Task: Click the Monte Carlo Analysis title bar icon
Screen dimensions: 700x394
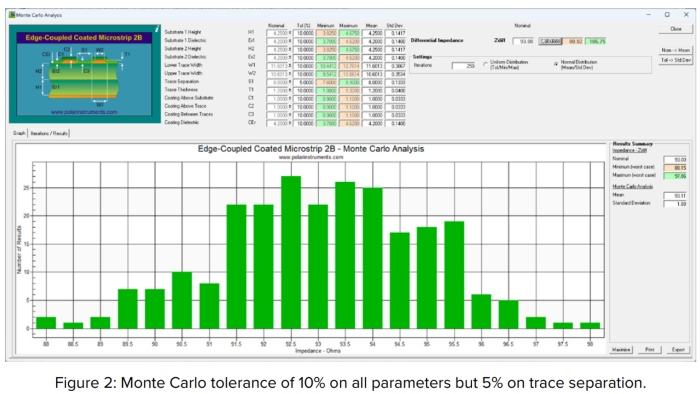Action: 12,15
